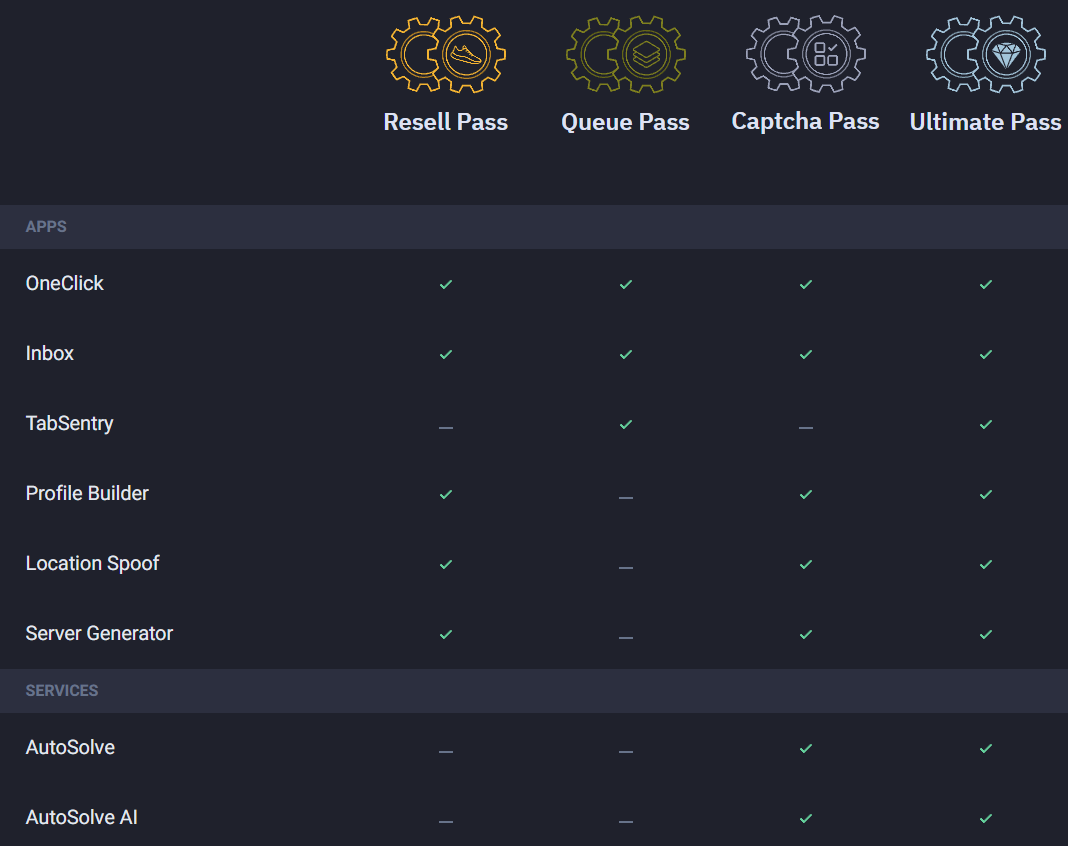The width and height of the screenshot is (1068, 846).
Task: Select the Resell Pass heading
Action: (x=445, y=122)
